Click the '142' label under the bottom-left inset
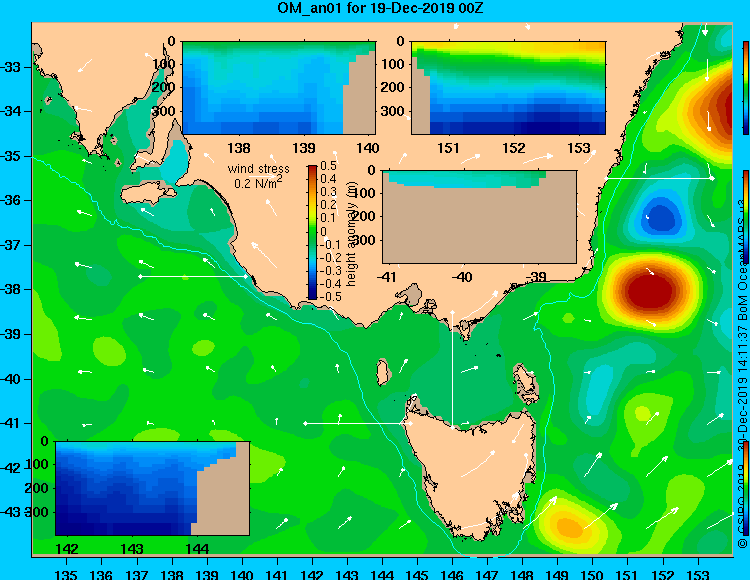The image size is (750, 580). (x=67, y=548)
